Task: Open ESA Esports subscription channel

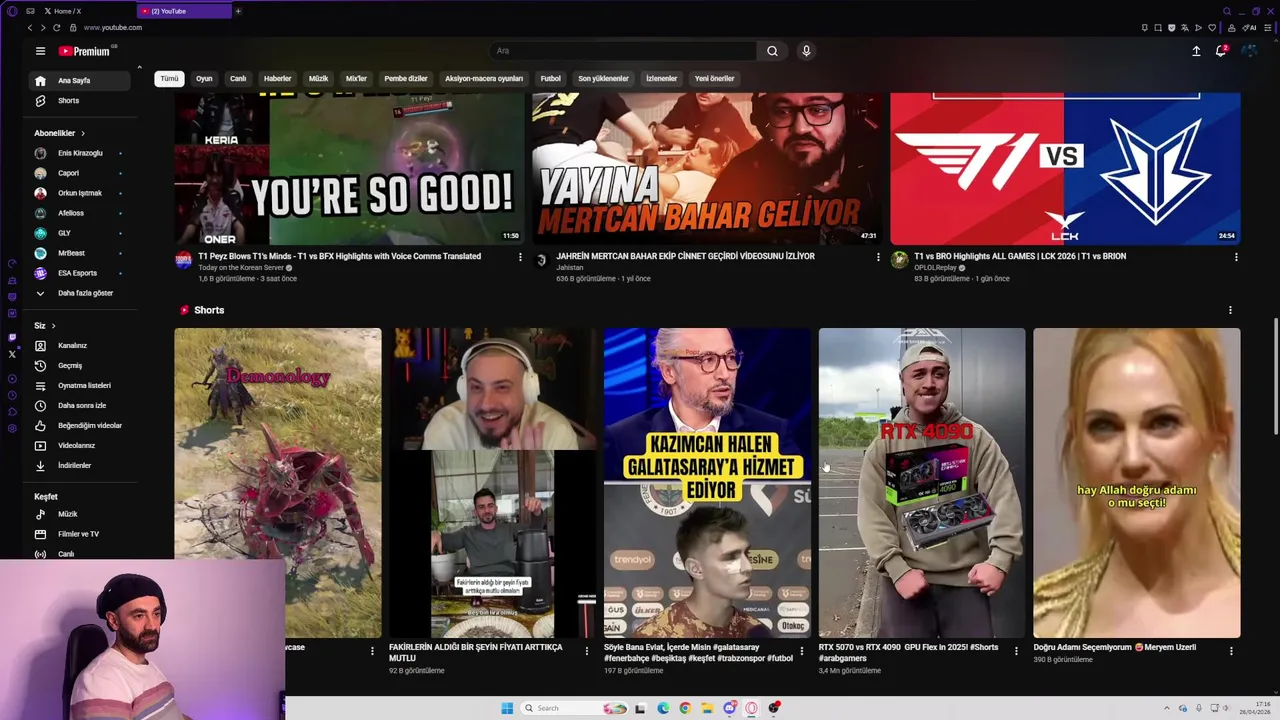Action: pos(81,273)
